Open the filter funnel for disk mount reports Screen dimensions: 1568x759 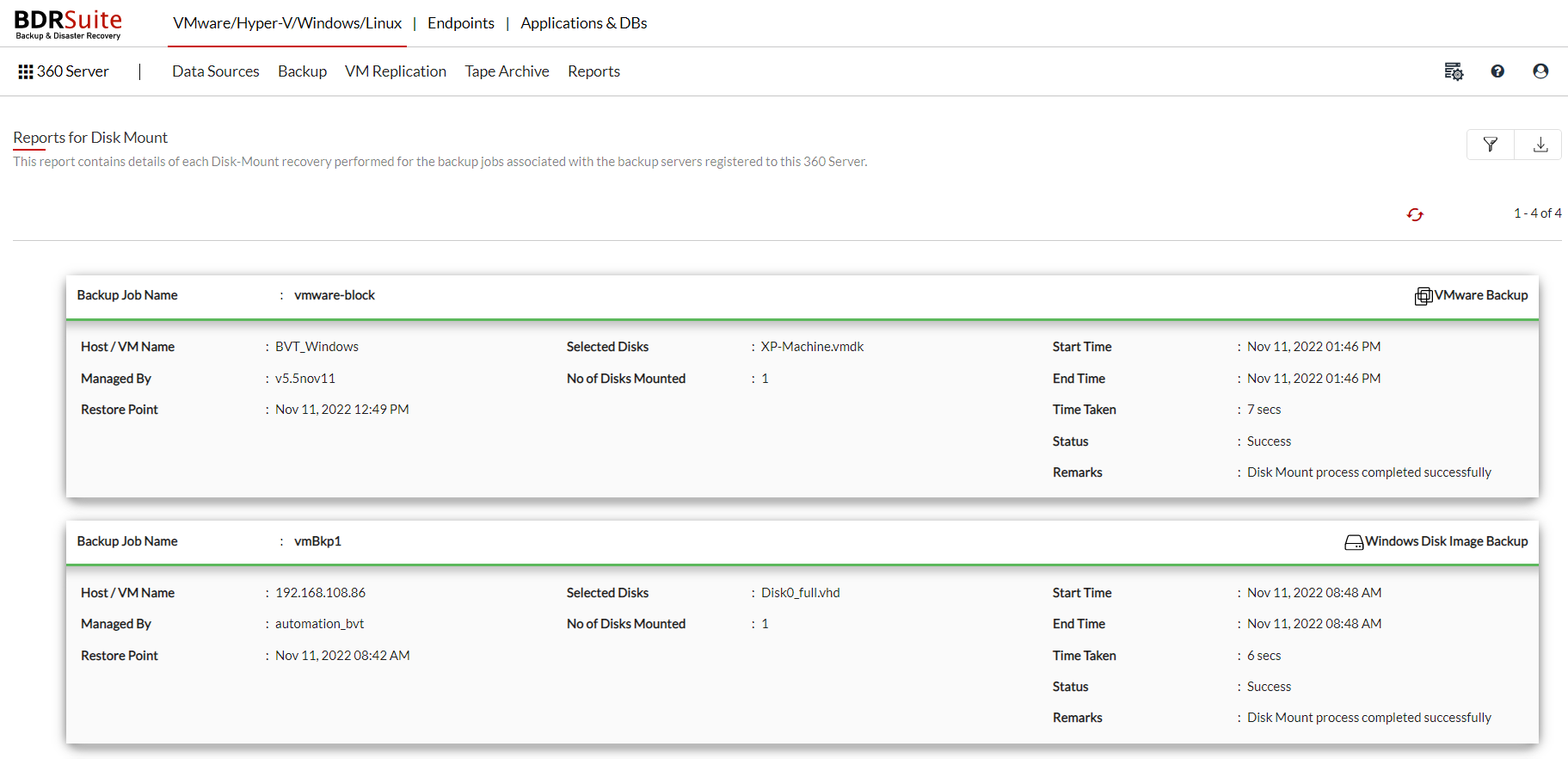coord(1491,145)
